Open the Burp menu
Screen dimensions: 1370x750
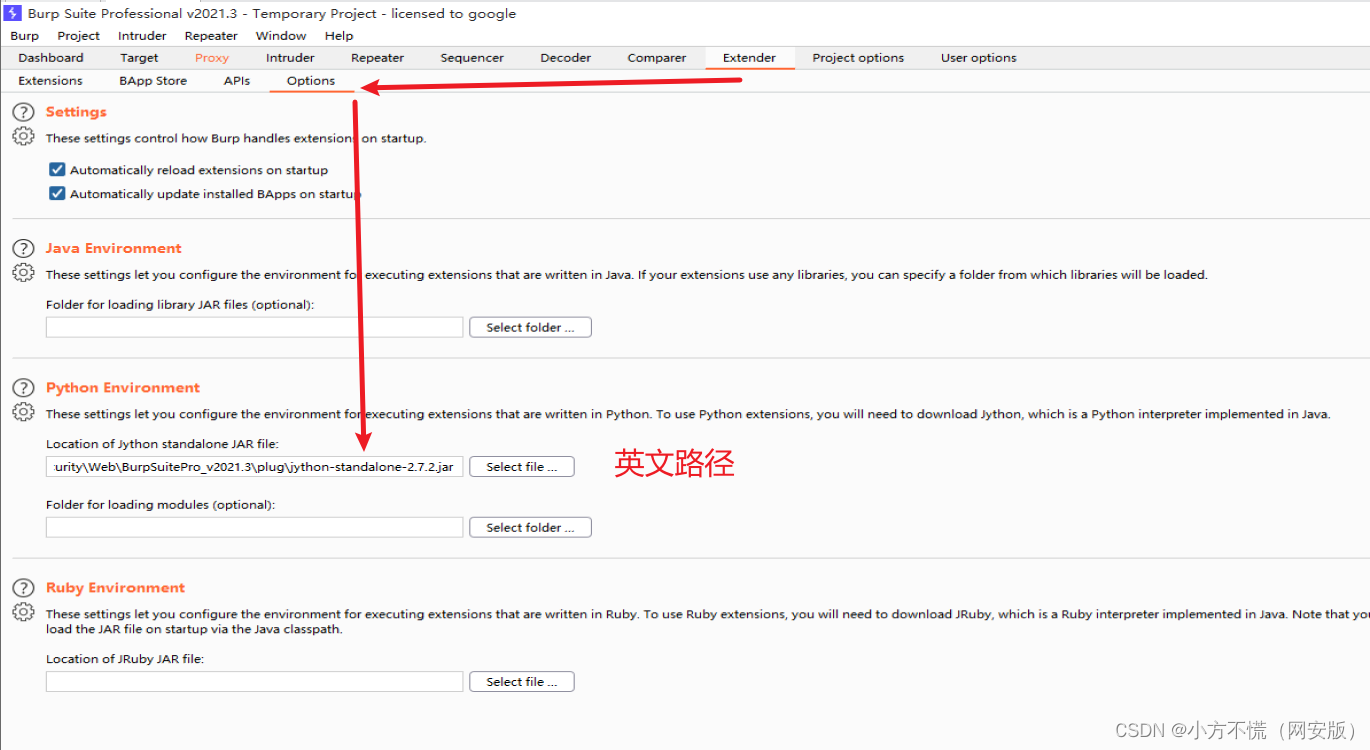coord(24,36)
